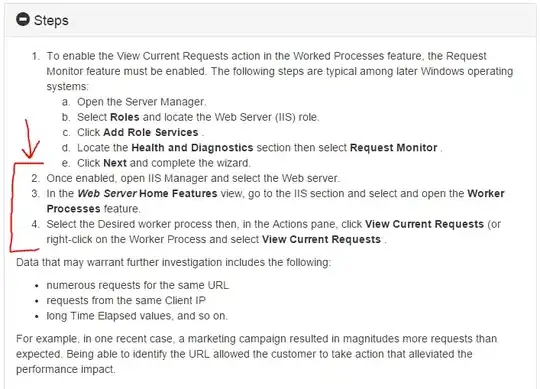Screen dimensions: 540x389
Task: Click requests from the same Client IP bullet
Action: pos(126,301)
